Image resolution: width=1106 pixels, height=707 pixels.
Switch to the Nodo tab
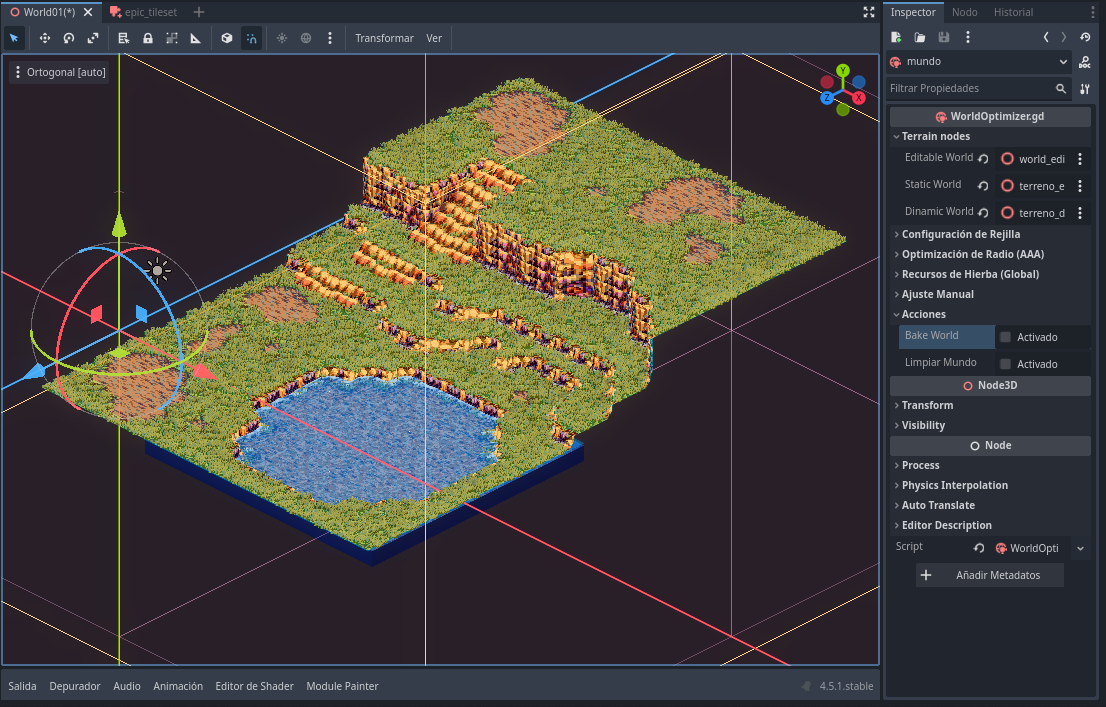click(x=964, y=12)
